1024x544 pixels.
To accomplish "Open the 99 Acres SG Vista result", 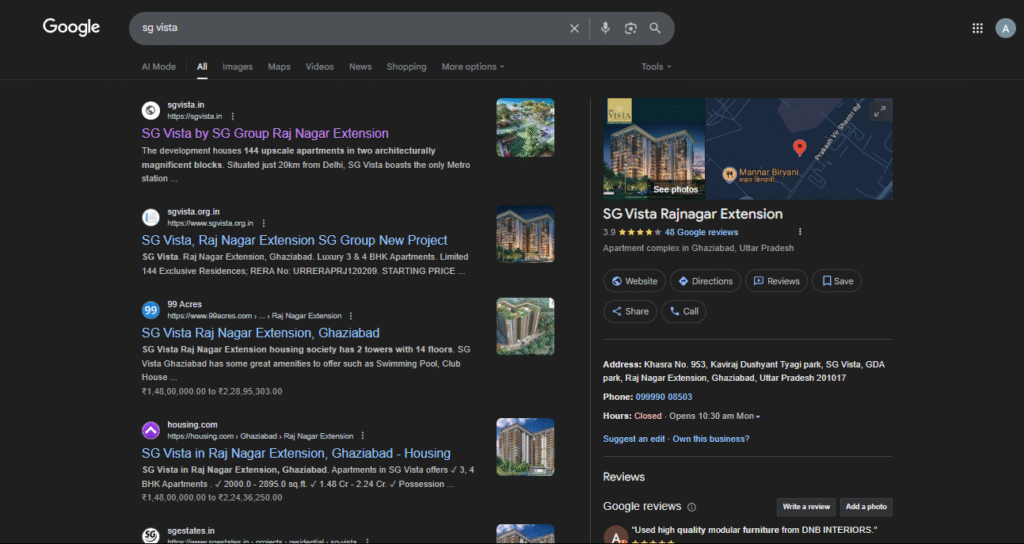I will point(260,333).
